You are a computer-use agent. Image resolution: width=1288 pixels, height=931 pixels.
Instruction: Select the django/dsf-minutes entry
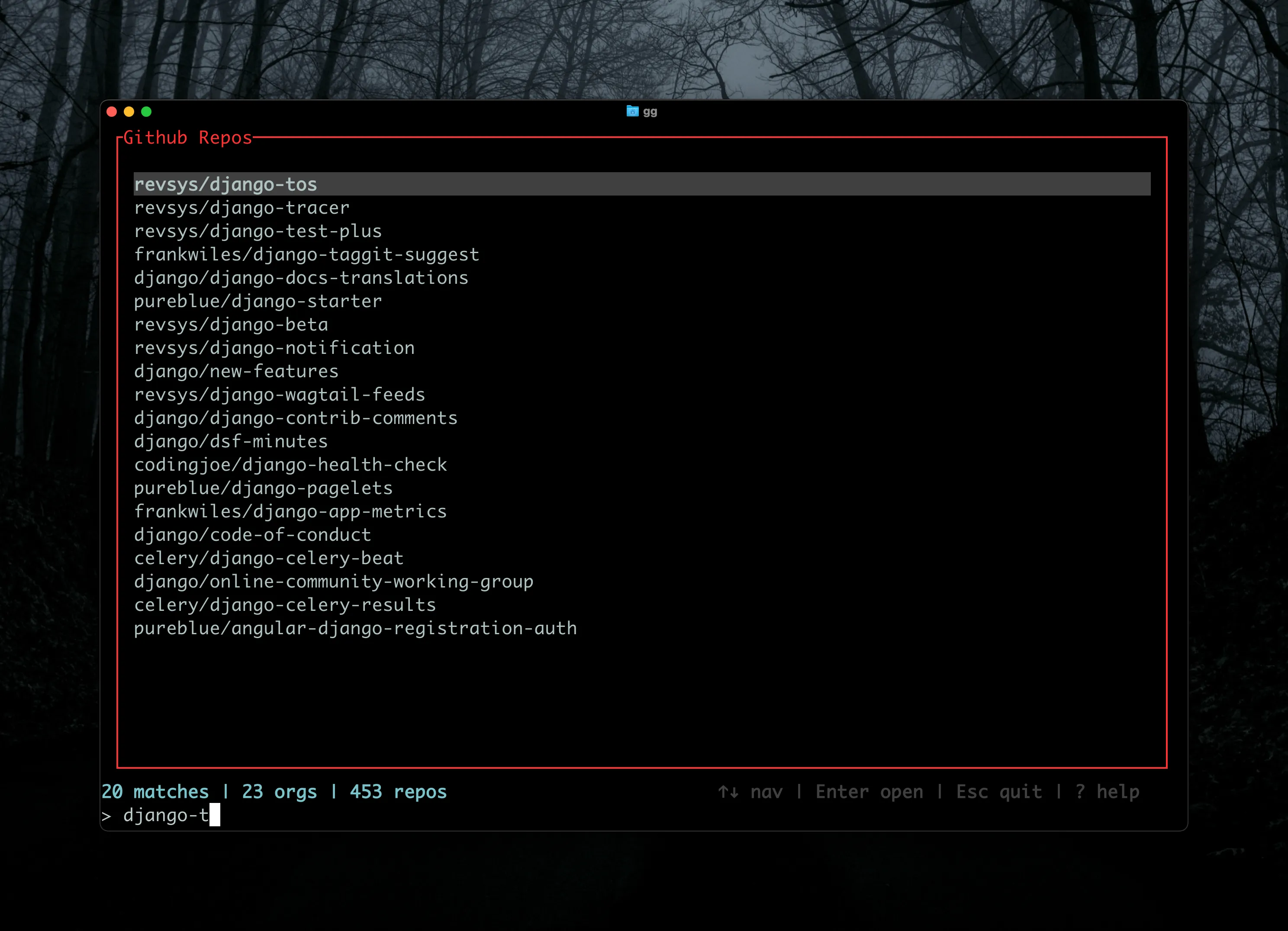pyautogui.click(x=231, y=441)
